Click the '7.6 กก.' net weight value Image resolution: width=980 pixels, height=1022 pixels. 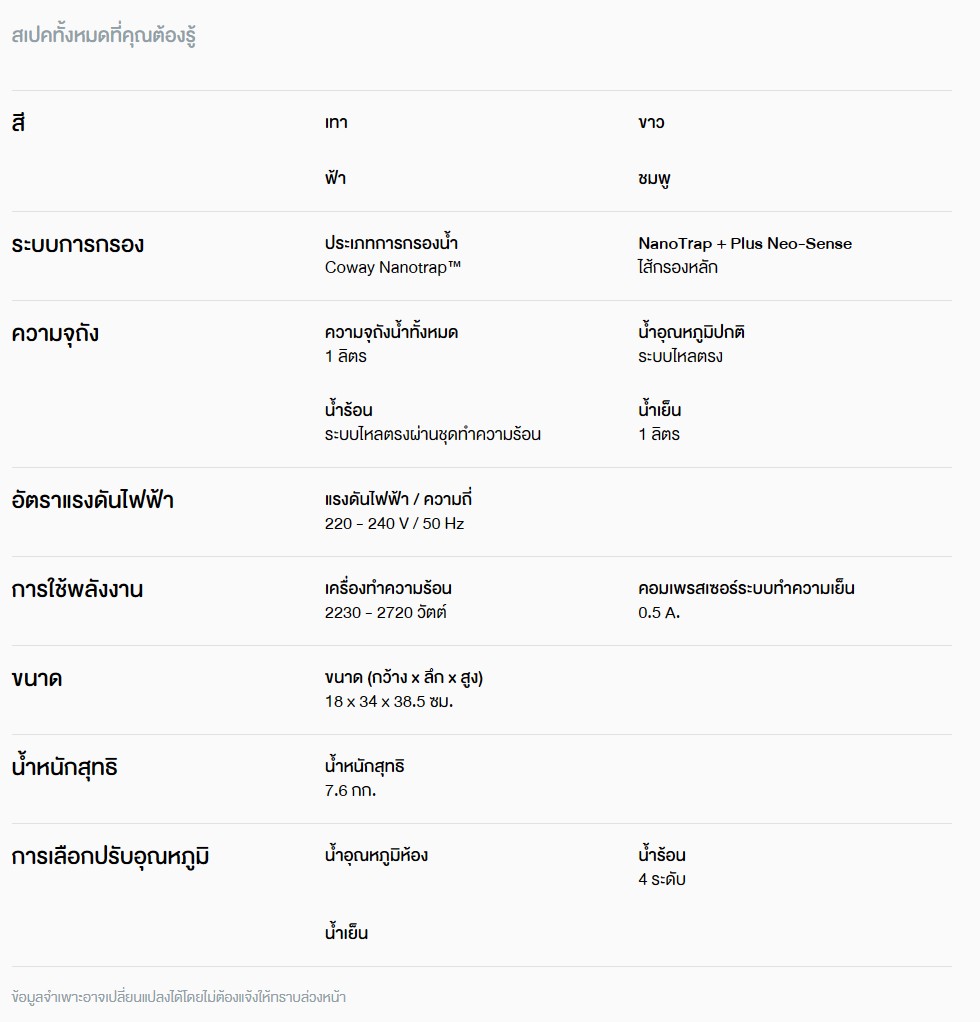coord(351,791)
